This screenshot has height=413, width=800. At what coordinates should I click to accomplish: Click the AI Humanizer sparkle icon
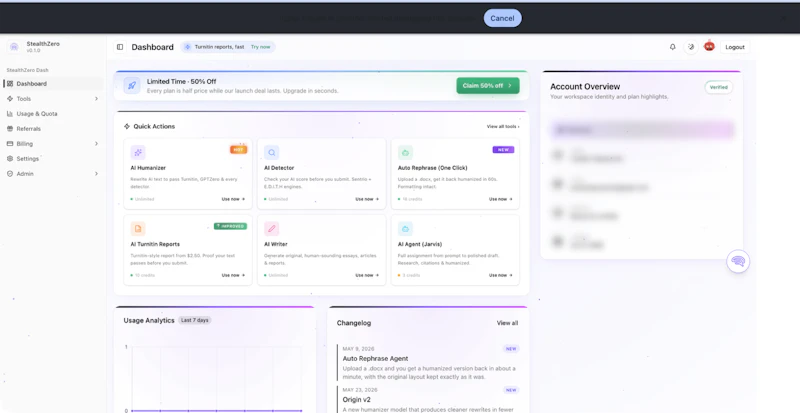(x=138, y=152)
